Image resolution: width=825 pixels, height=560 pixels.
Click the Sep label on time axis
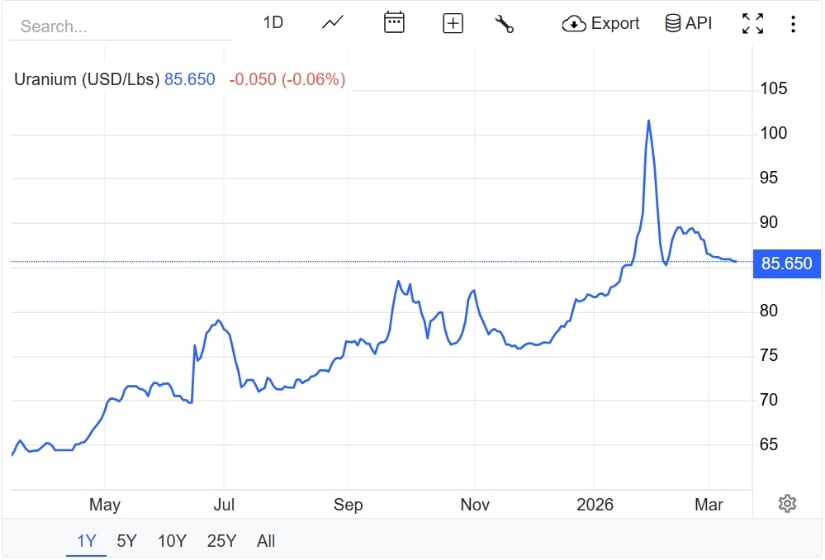pos(348,505)
